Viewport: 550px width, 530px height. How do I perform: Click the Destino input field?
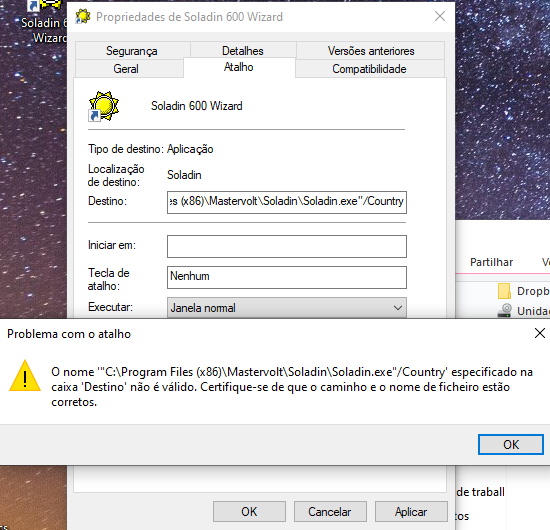pyautogui.click(x=287, y=202)
